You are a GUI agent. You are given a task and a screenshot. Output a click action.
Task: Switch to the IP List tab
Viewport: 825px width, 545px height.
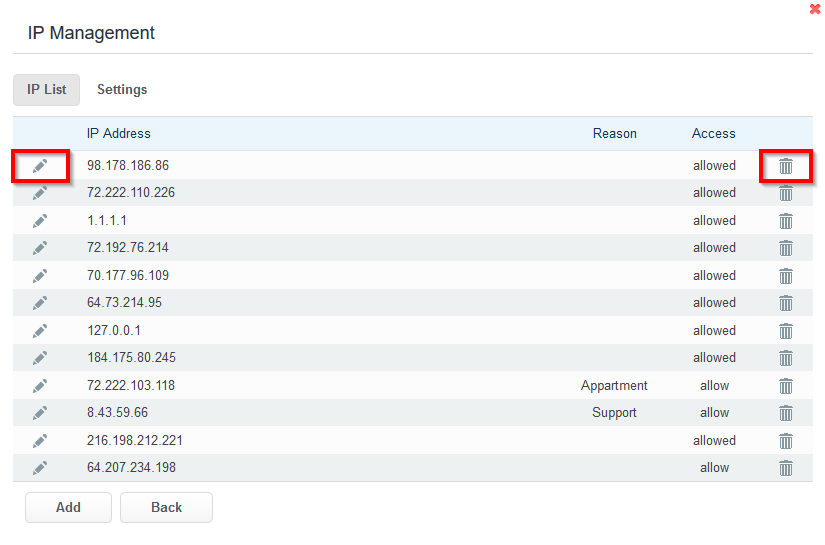(46, 90)
